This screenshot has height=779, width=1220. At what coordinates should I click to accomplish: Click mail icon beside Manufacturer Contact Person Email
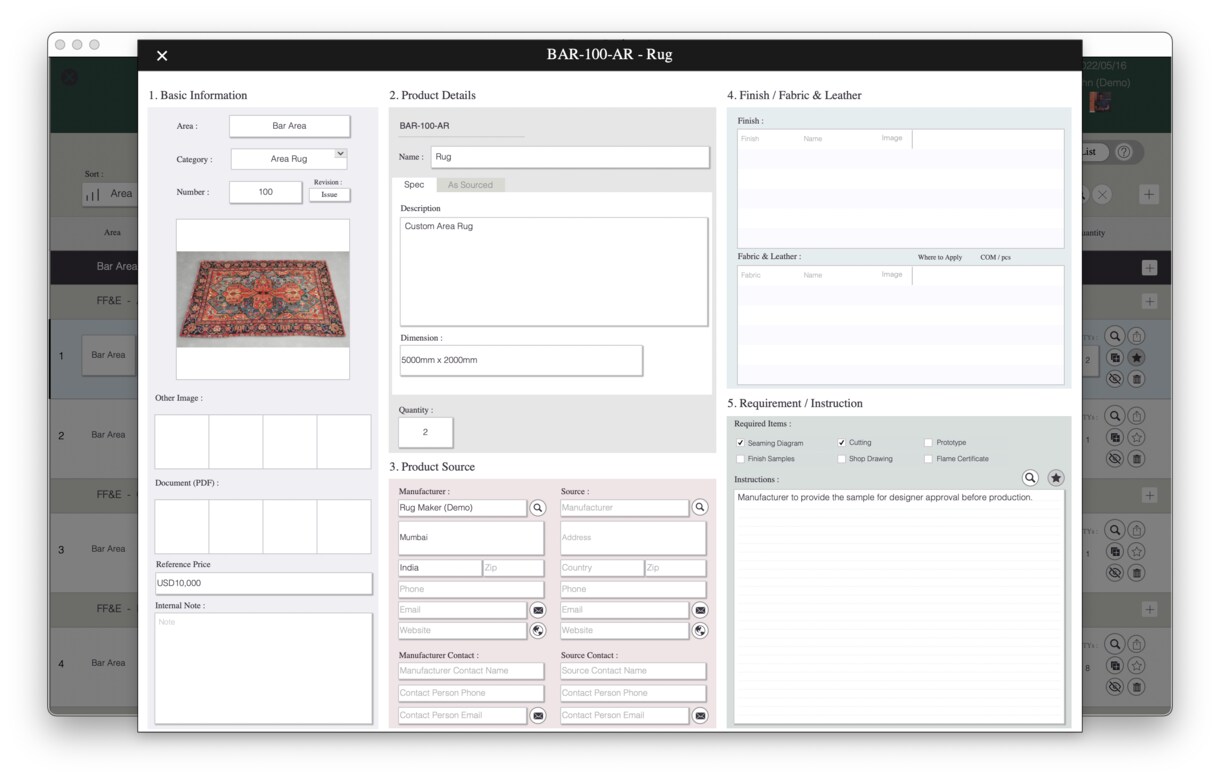click(x=538, y=716)
